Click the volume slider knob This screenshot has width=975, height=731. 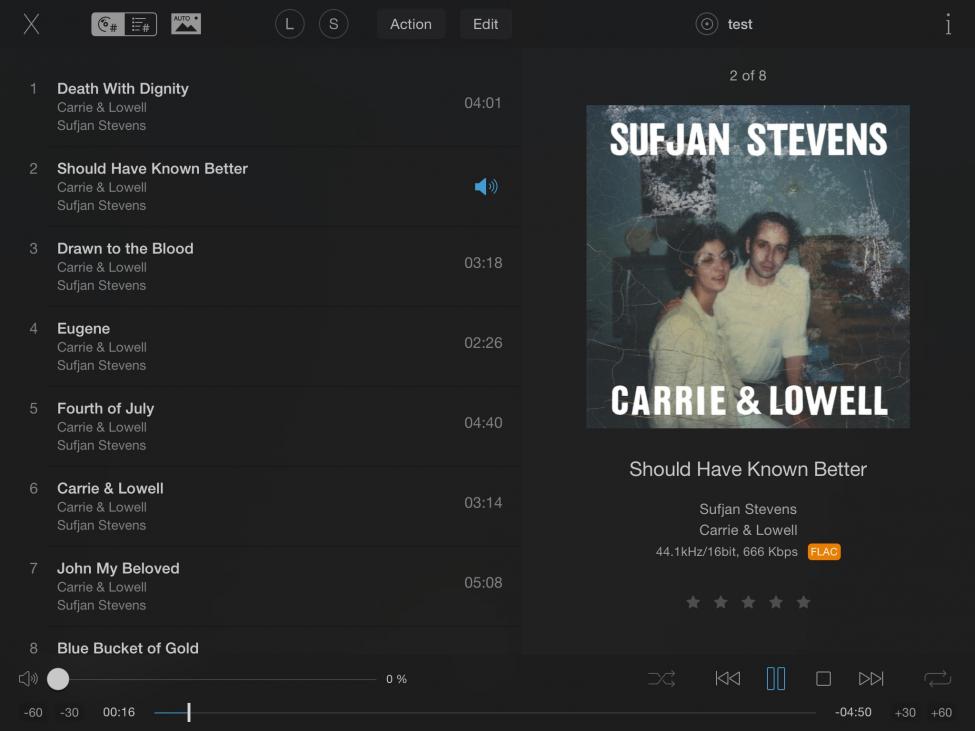tap(58, 679)
